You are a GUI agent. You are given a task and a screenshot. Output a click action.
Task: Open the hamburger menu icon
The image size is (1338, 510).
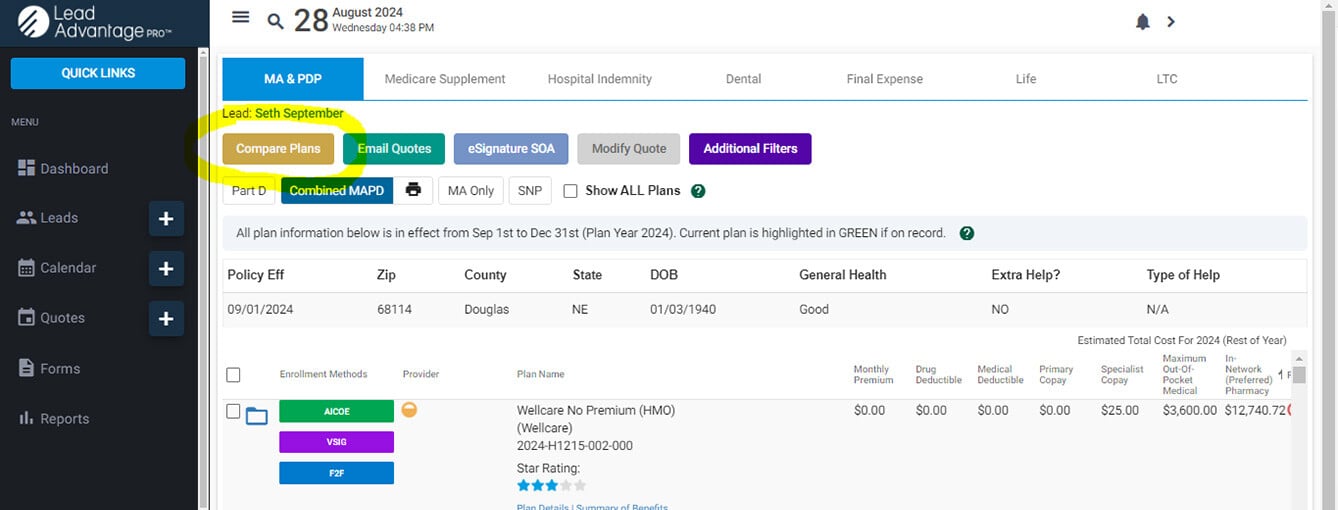(240, 17)
